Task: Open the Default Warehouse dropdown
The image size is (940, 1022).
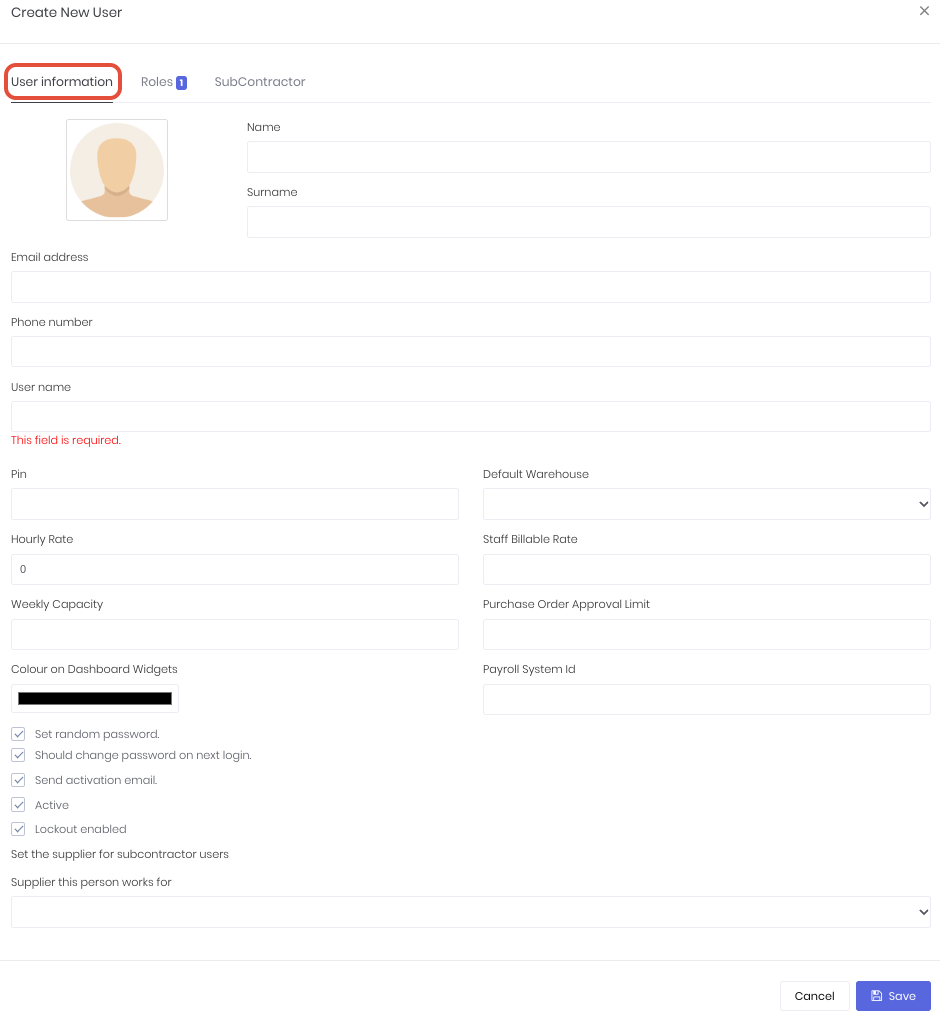Action: 706,504
